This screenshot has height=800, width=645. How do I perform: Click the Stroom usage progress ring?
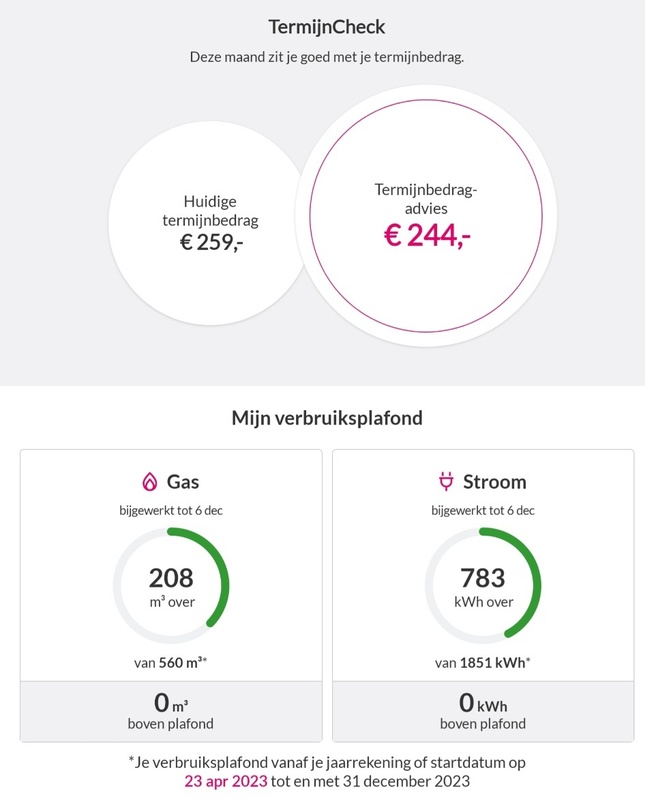click(x=483, y=586)
